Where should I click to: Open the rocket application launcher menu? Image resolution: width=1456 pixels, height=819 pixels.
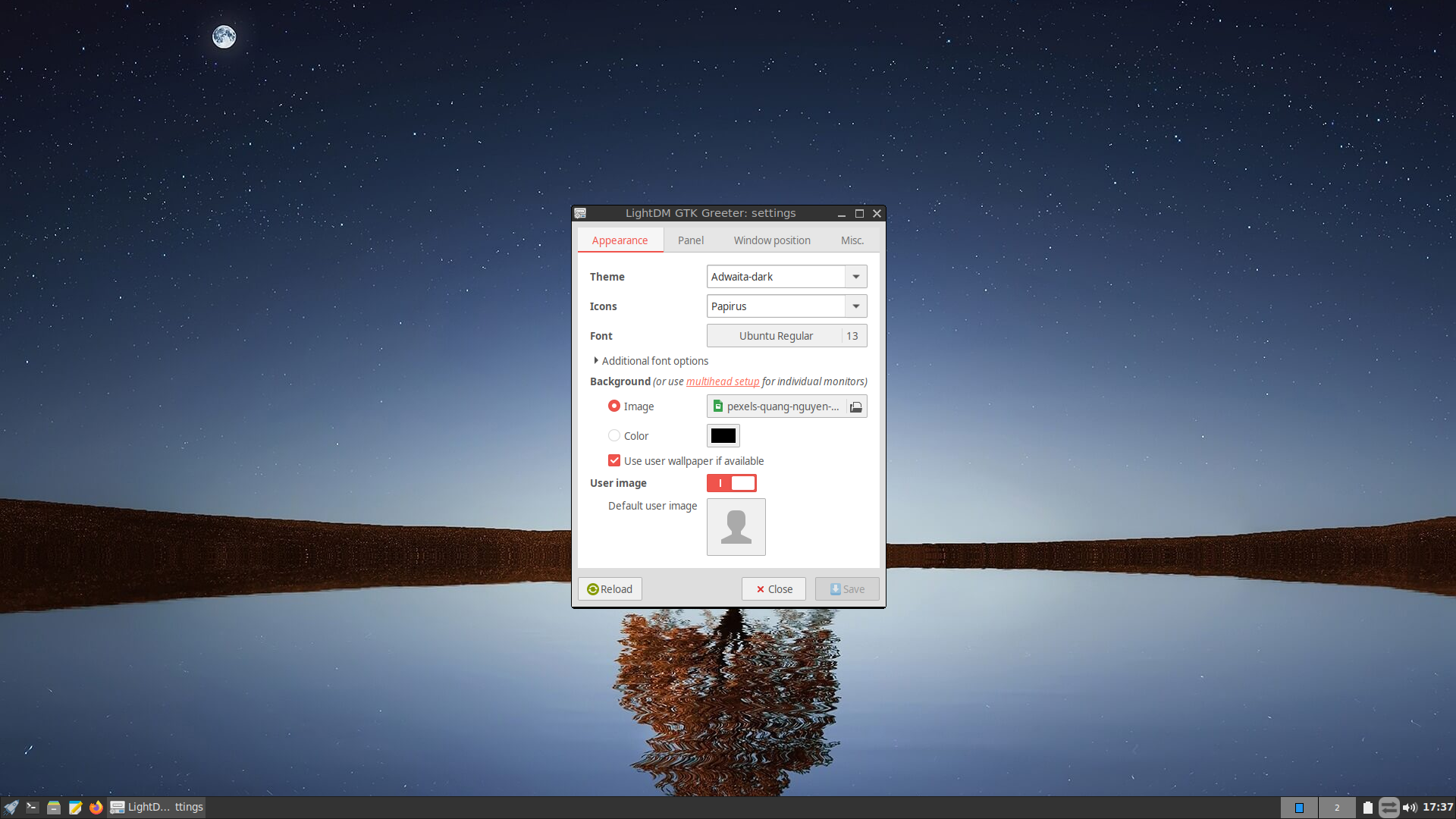11,808
